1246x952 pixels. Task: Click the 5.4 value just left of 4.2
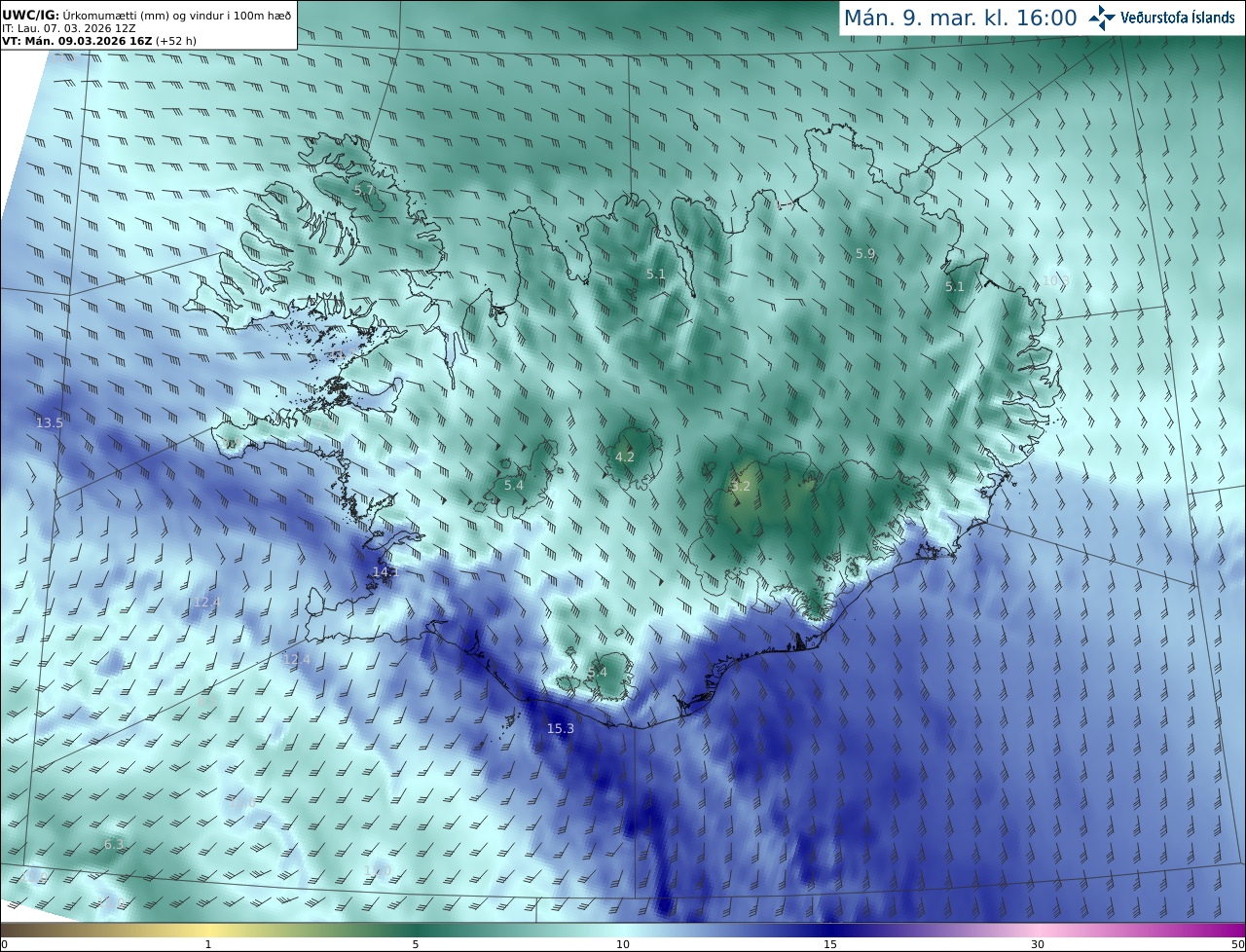(513, 485)
